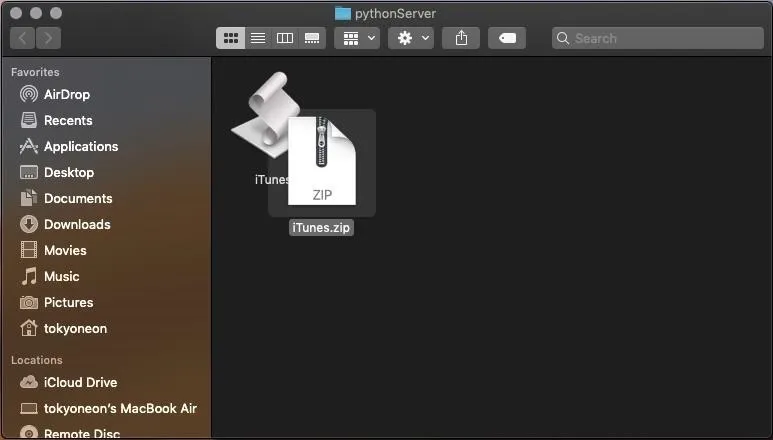Switch to icon view mode

(x=231, y=38)
